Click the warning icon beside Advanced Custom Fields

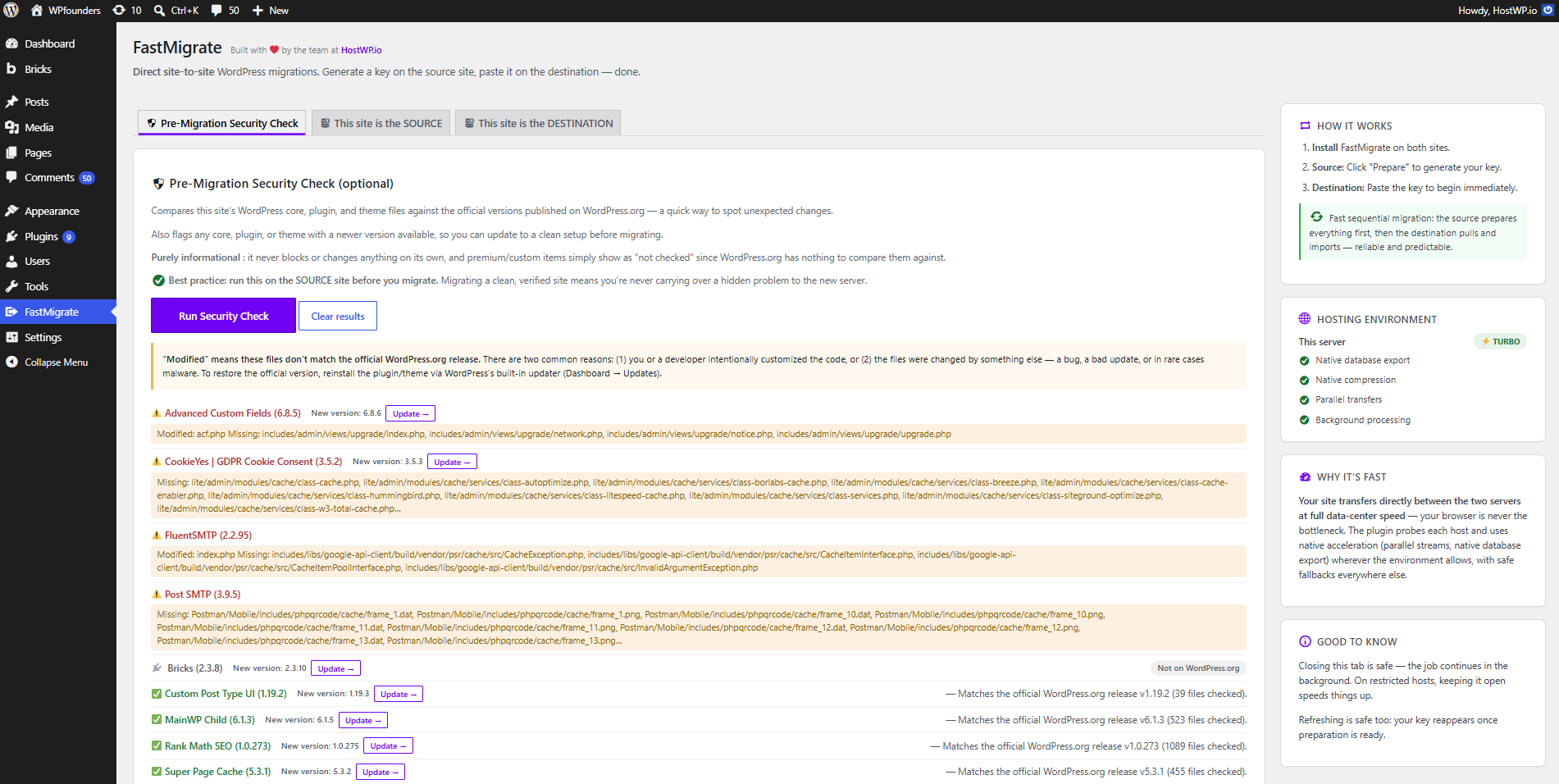[x=157, y=413]
